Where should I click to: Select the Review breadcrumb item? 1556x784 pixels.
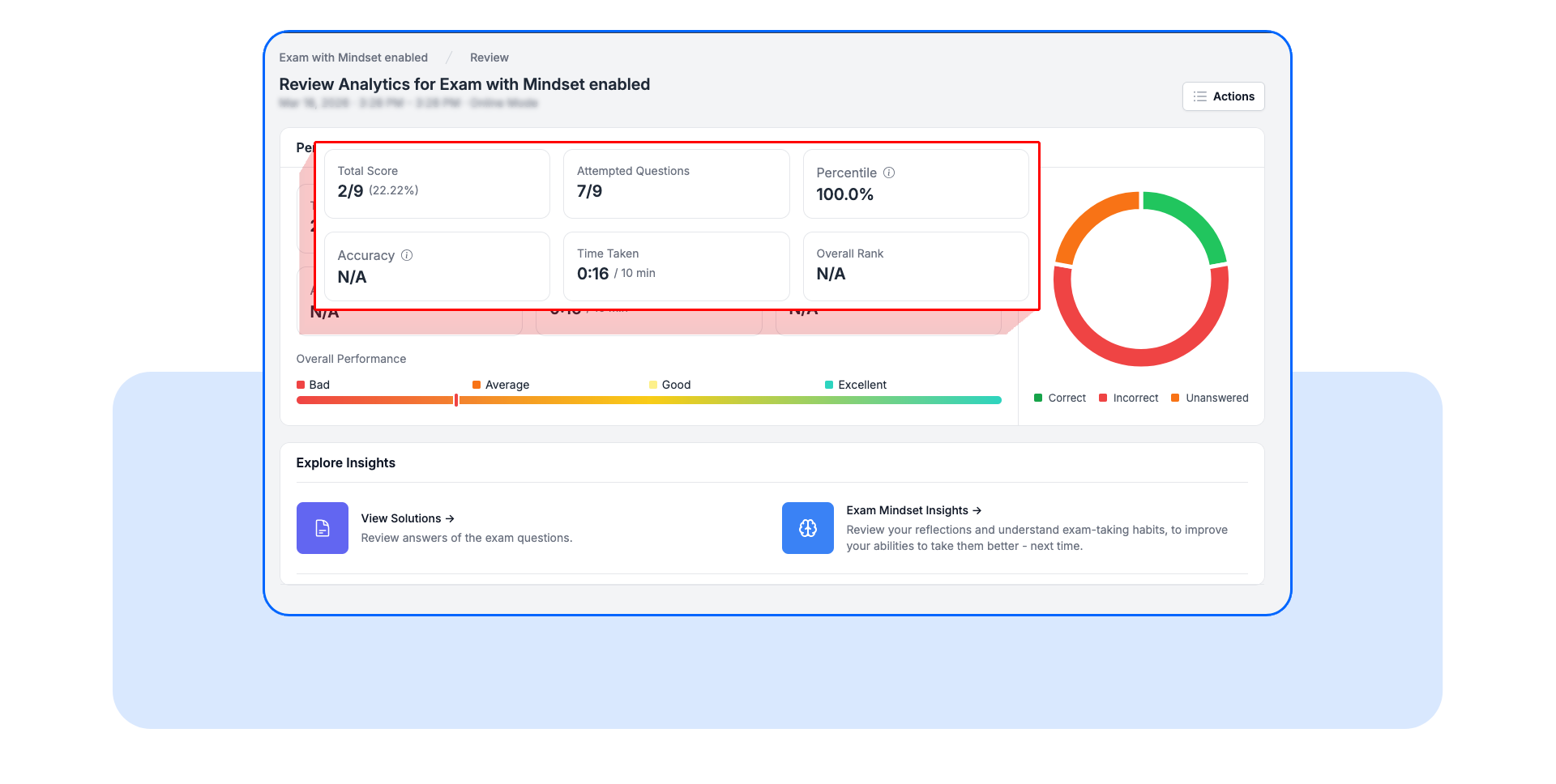pos(489,58)
